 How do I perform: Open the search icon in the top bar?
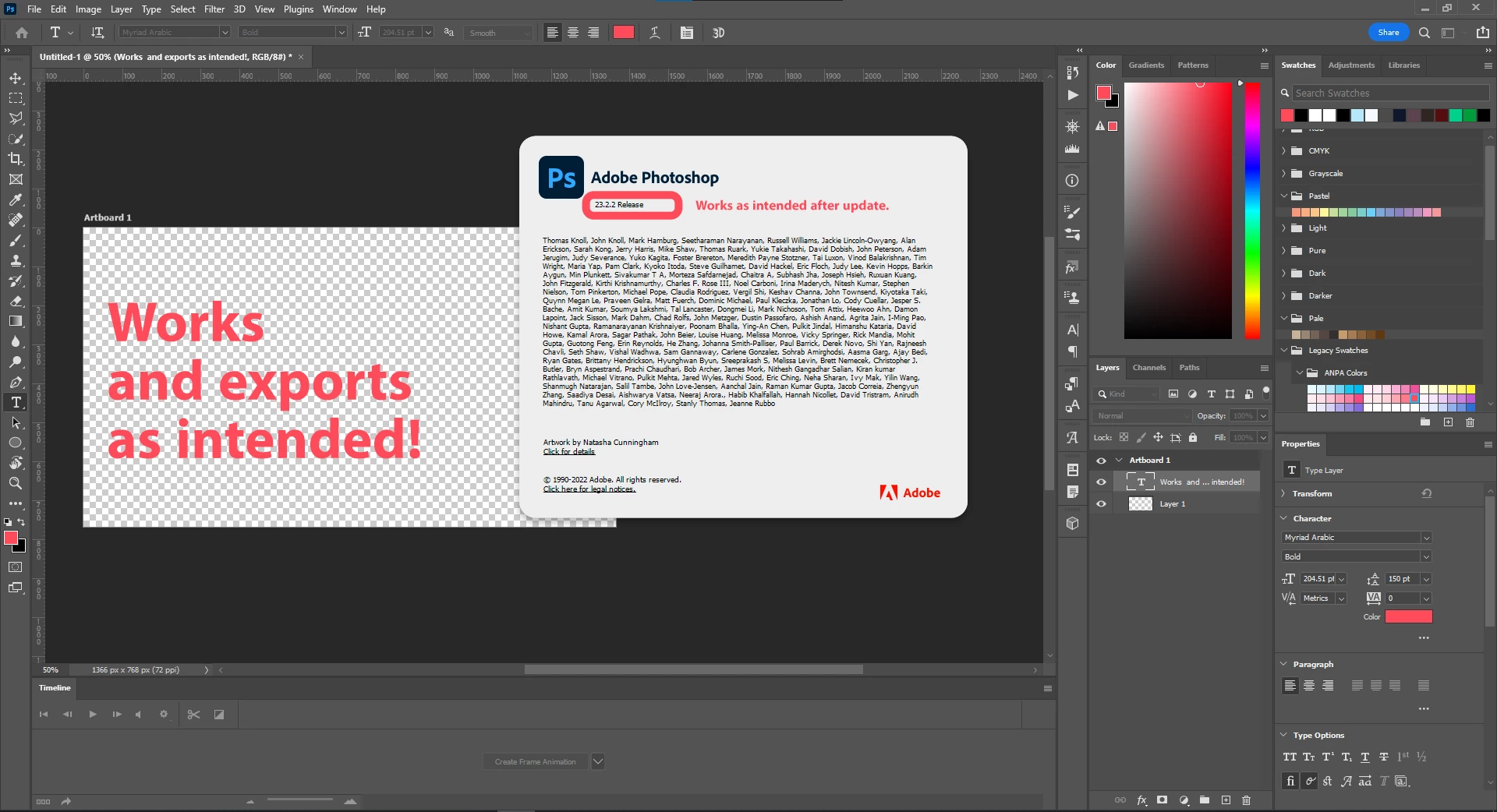point(1424,32)
